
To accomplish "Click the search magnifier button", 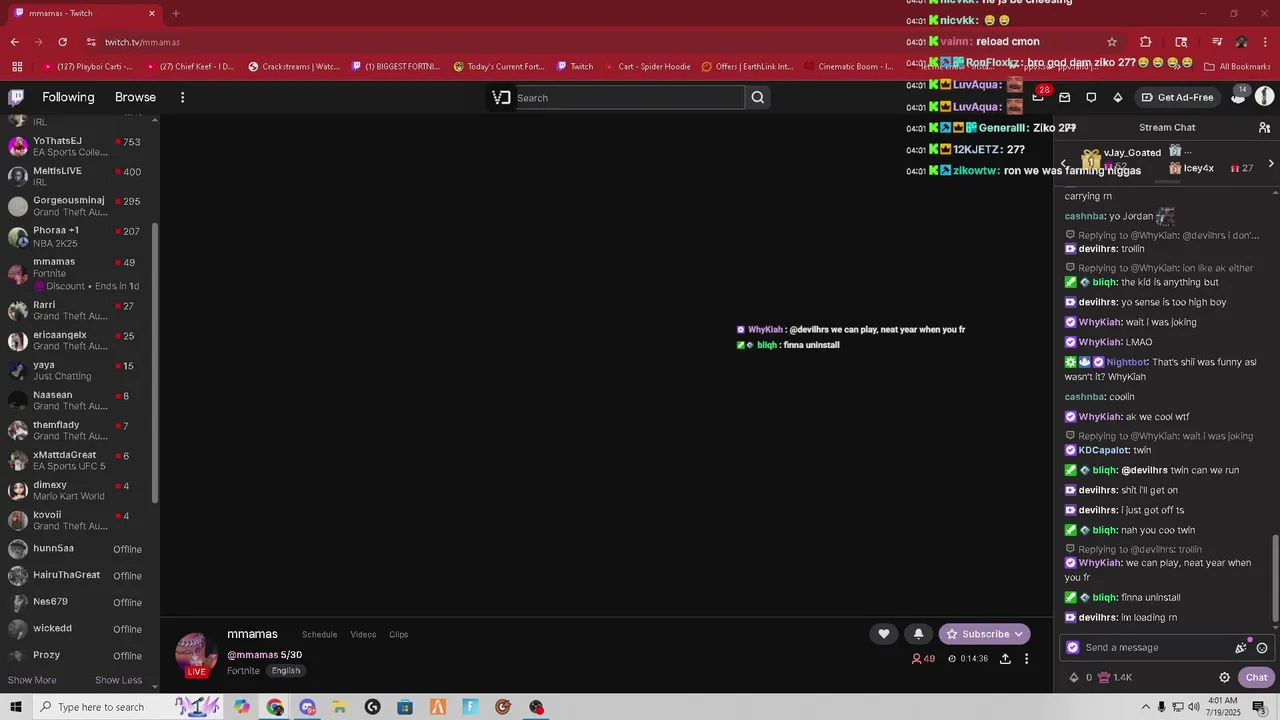I will pyautogui.click(x=758, y=97).
